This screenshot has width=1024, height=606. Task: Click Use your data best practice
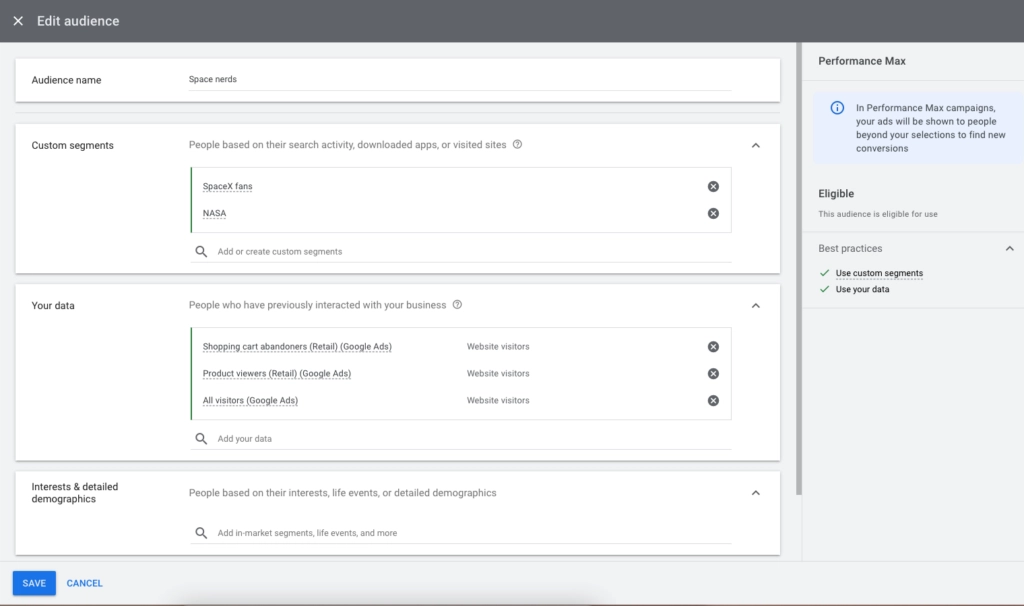click(862, 289)
